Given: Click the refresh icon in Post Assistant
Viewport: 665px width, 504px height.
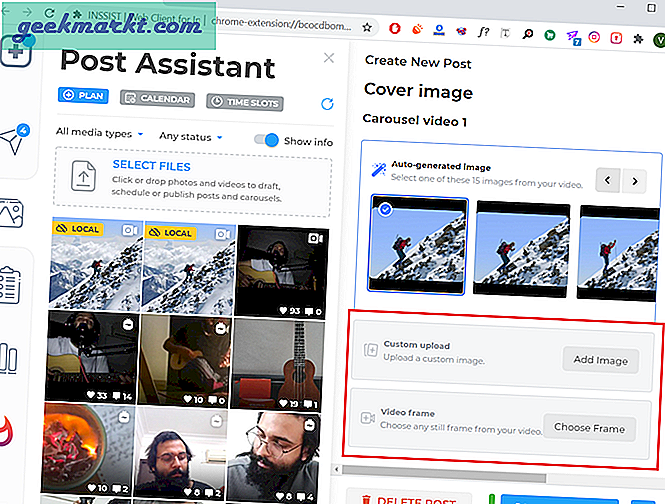Looking at the screenshot, I should [327, 103].
